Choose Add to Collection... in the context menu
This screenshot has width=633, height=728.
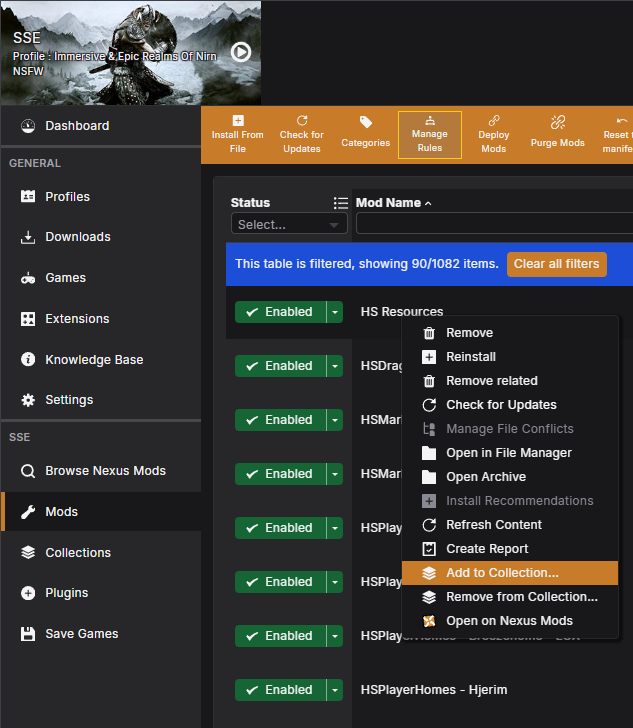pos(501,573)
